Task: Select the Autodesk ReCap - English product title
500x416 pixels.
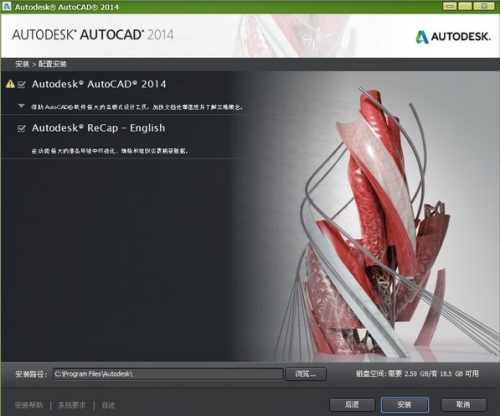Action: point(98,128)
